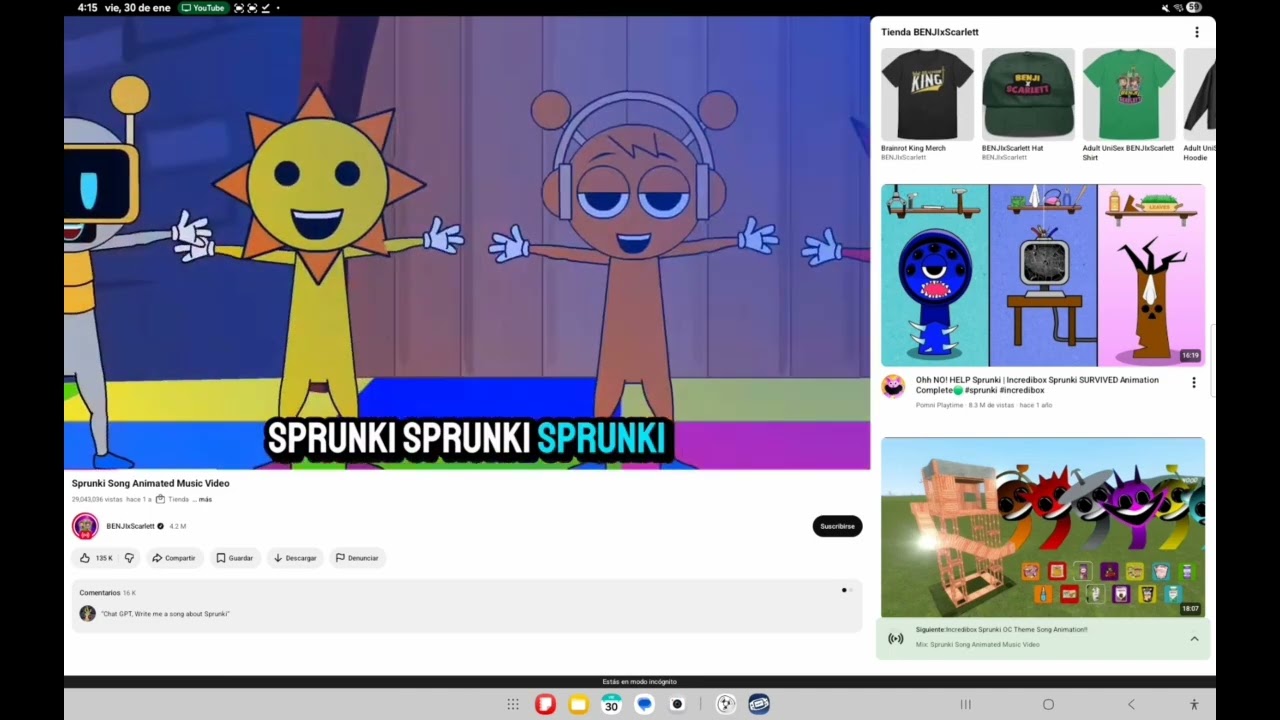Open the Camera app in taskbar
This screenshot has width=1280, height=720.
coord(677,704)
